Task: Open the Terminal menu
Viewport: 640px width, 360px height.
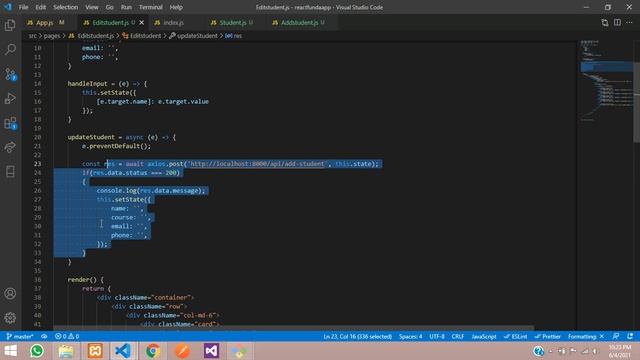Action: [x=151, y=7]
